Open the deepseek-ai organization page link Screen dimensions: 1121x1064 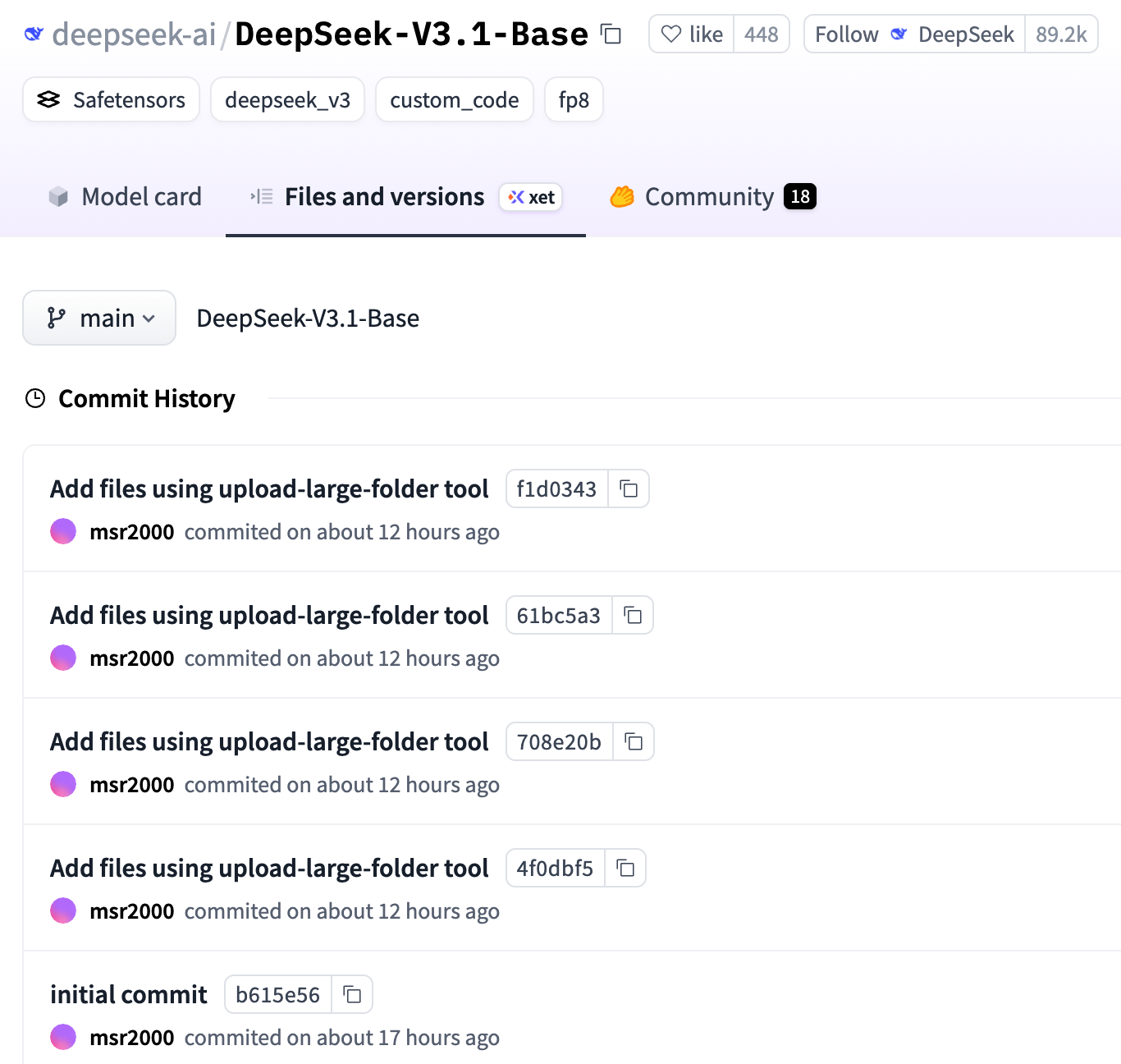[134, 34]
